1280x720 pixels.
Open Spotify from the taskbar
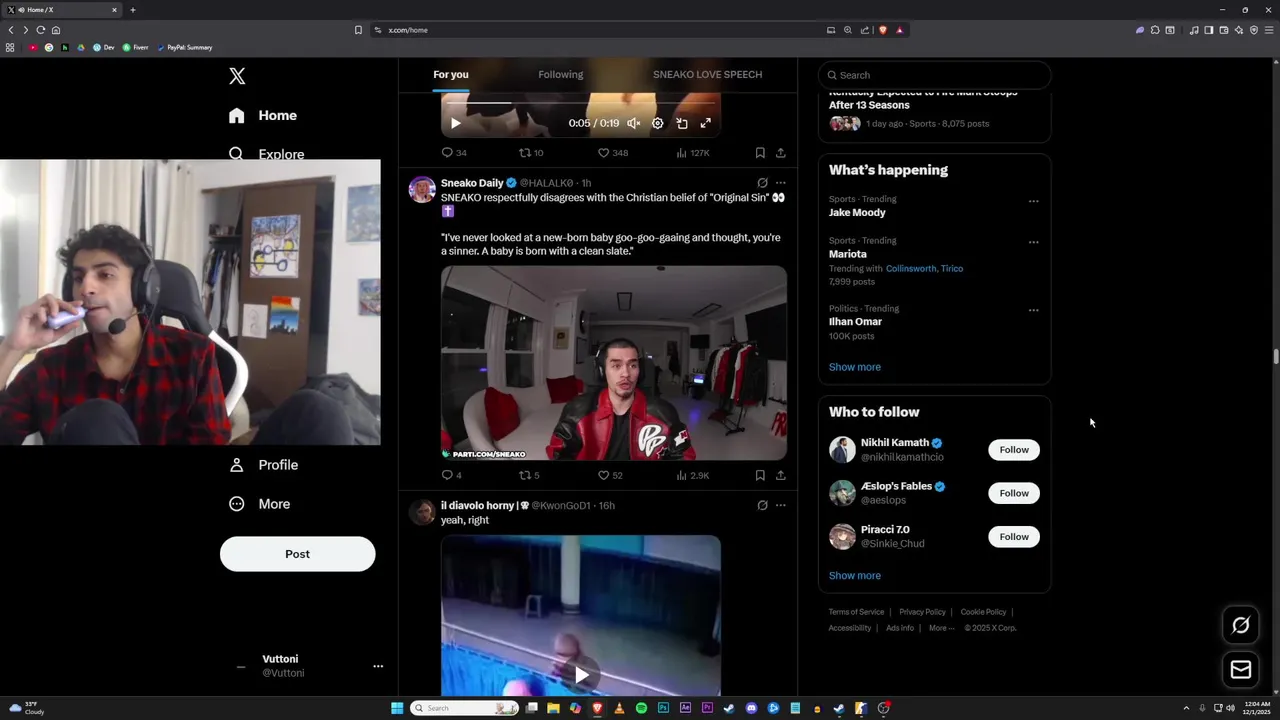[x=641, y=708]
